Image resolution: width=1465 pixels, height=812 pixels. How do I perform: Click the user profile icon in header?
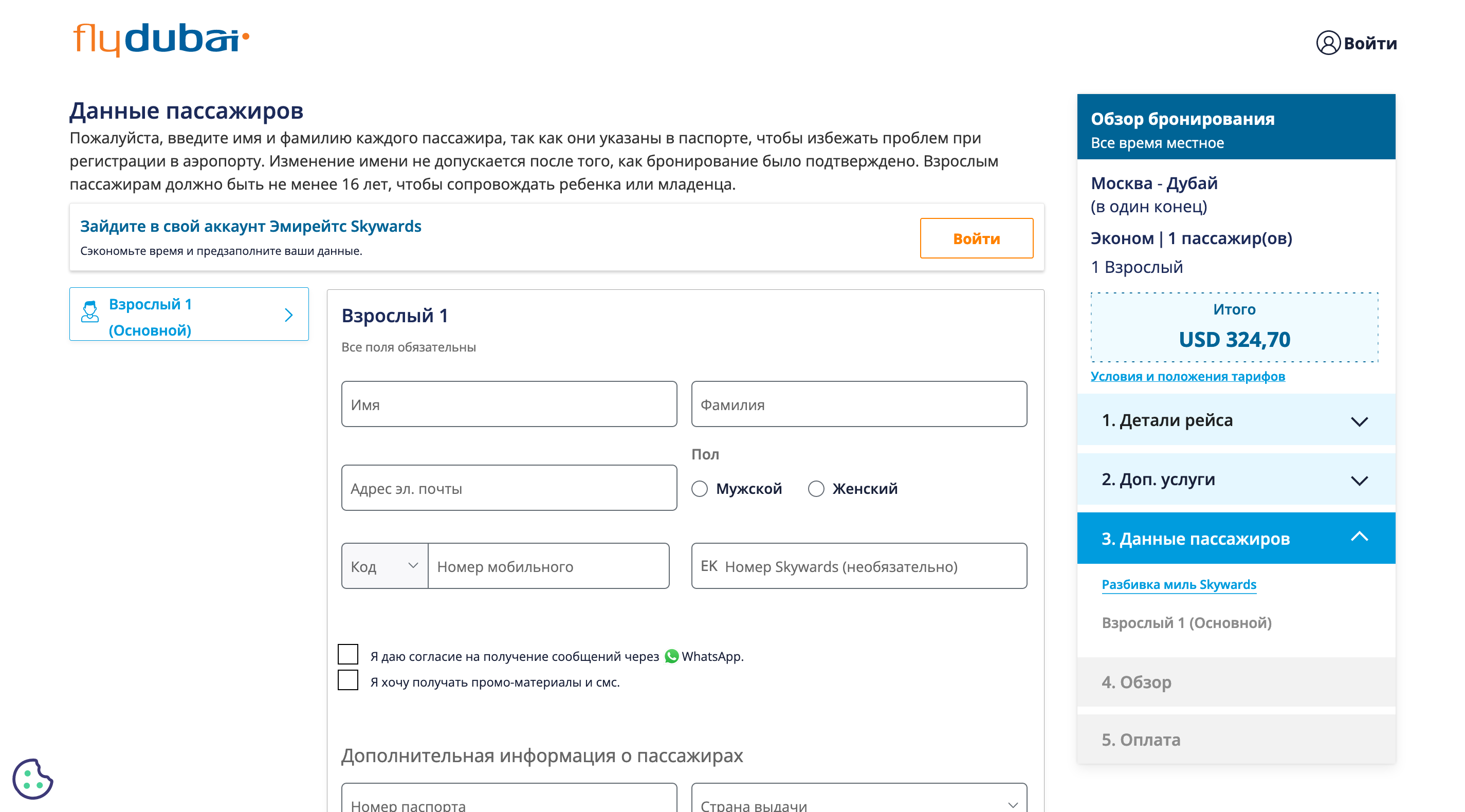1328,43
